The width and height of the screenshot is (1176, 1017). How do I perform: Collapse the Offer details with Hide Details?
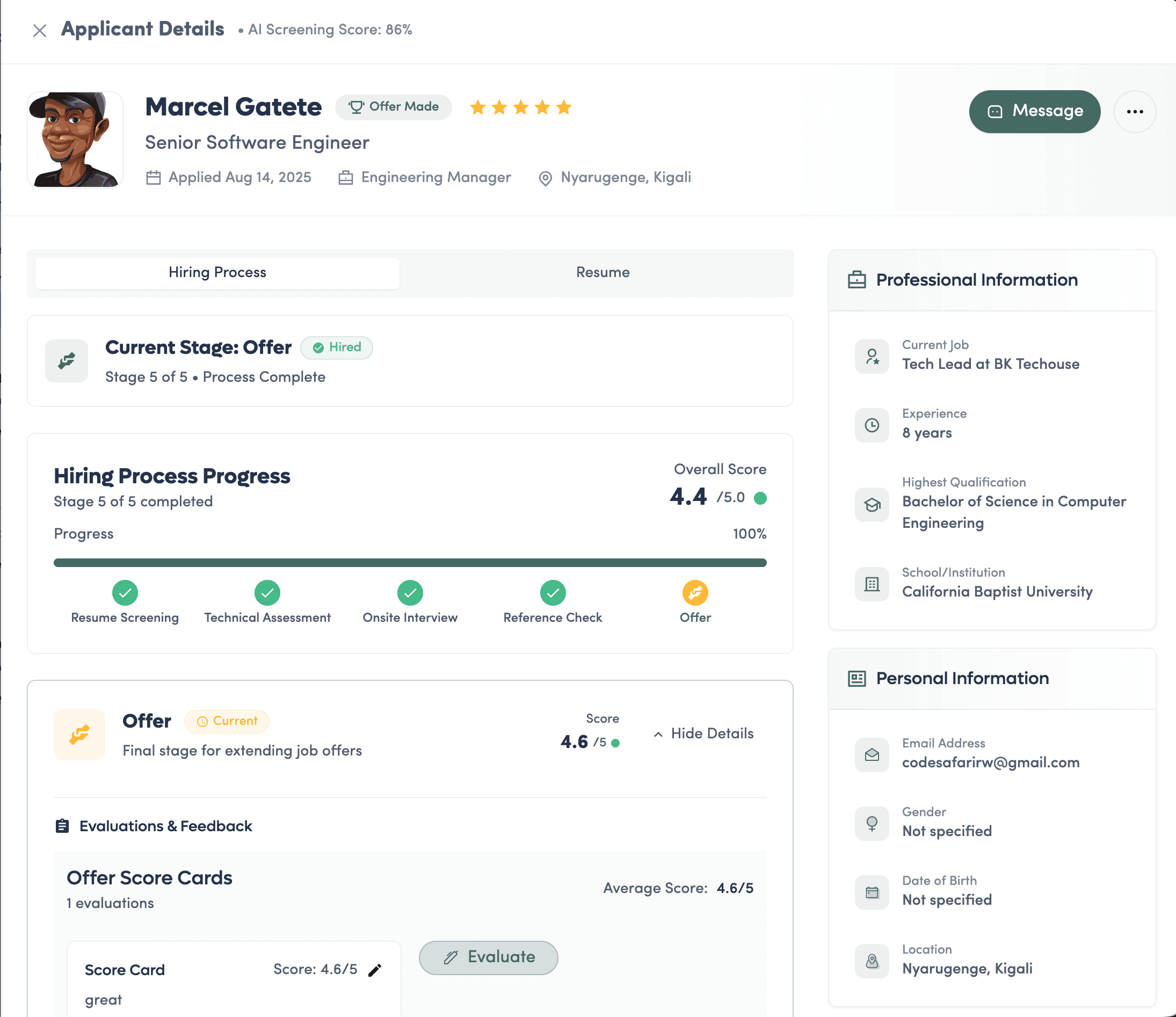(x=704, y=733)
